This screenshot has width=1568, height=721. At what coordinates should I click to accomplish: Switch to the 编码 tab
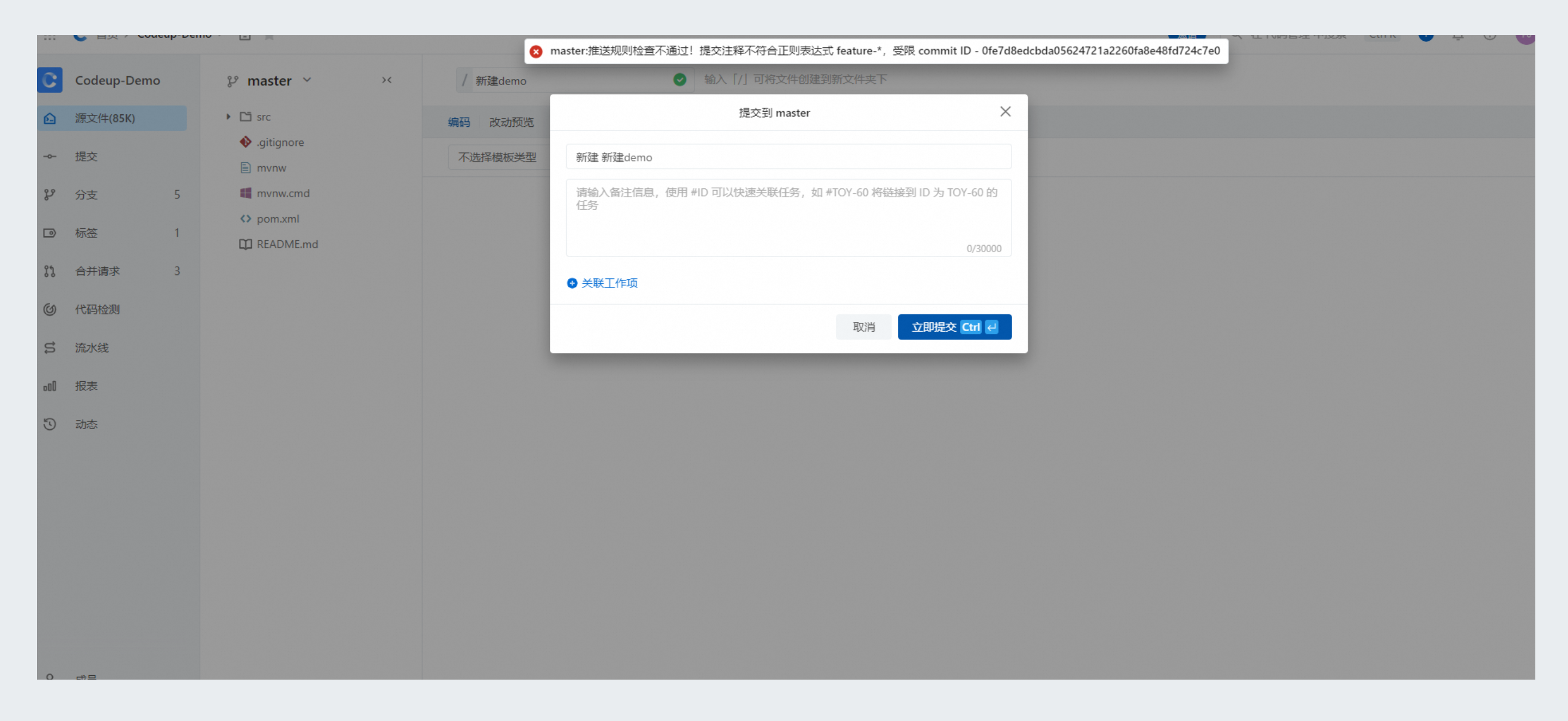click(x=458, y=123)
